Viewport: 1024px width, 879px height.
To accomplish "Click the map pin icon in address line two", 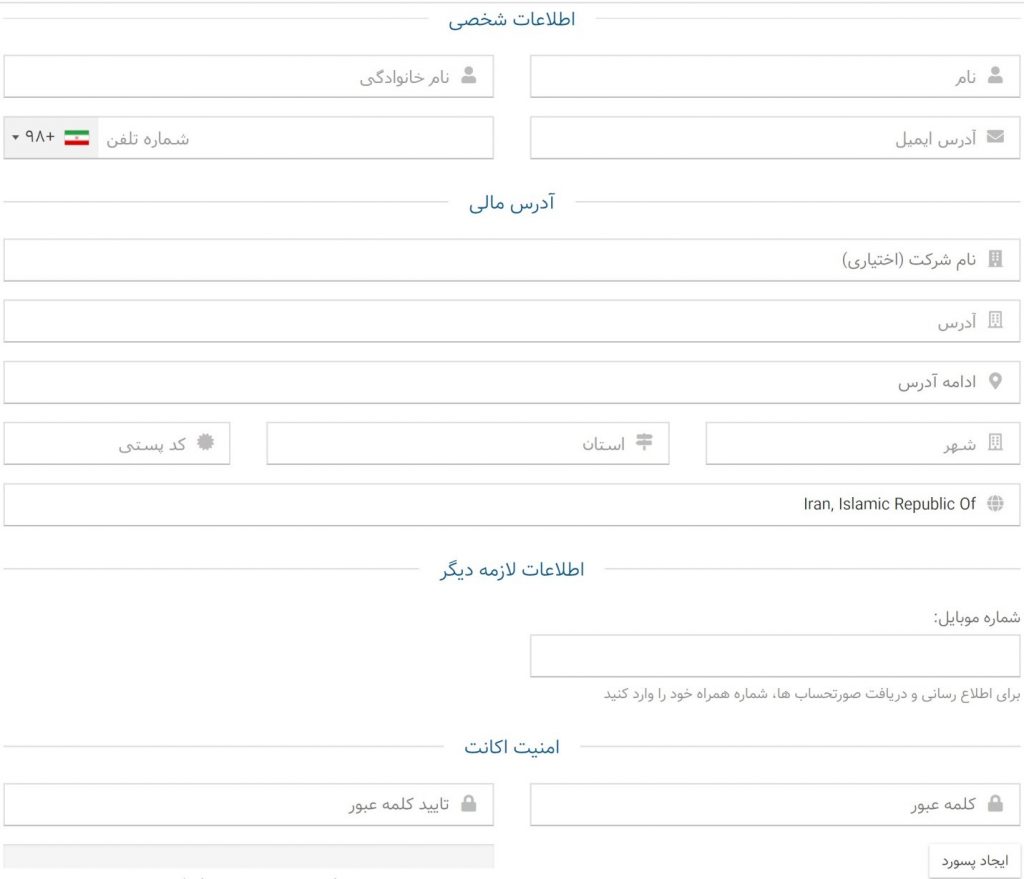I will [994, 382].
